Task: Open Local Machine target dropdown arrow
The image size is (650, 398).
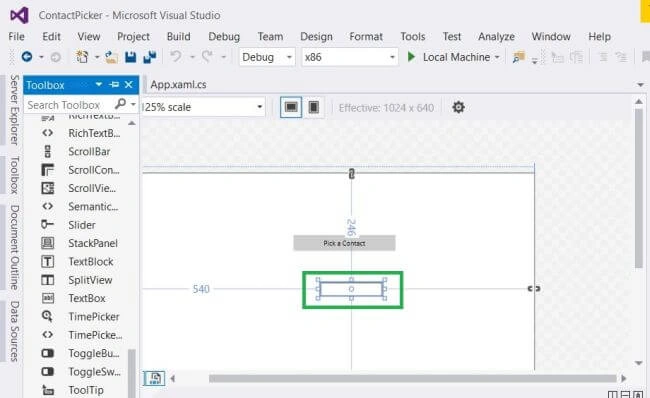Action: (497, 57)
